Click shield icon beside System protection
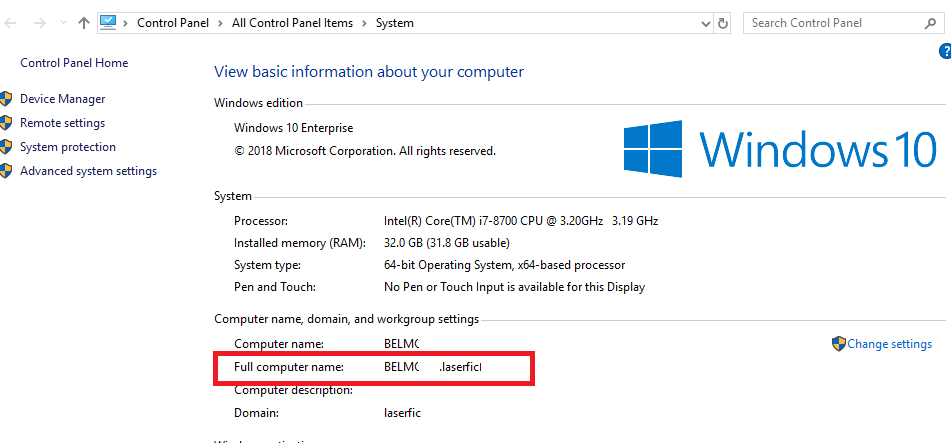This screenshot has width=951, height=443. (x=6, y=147)
